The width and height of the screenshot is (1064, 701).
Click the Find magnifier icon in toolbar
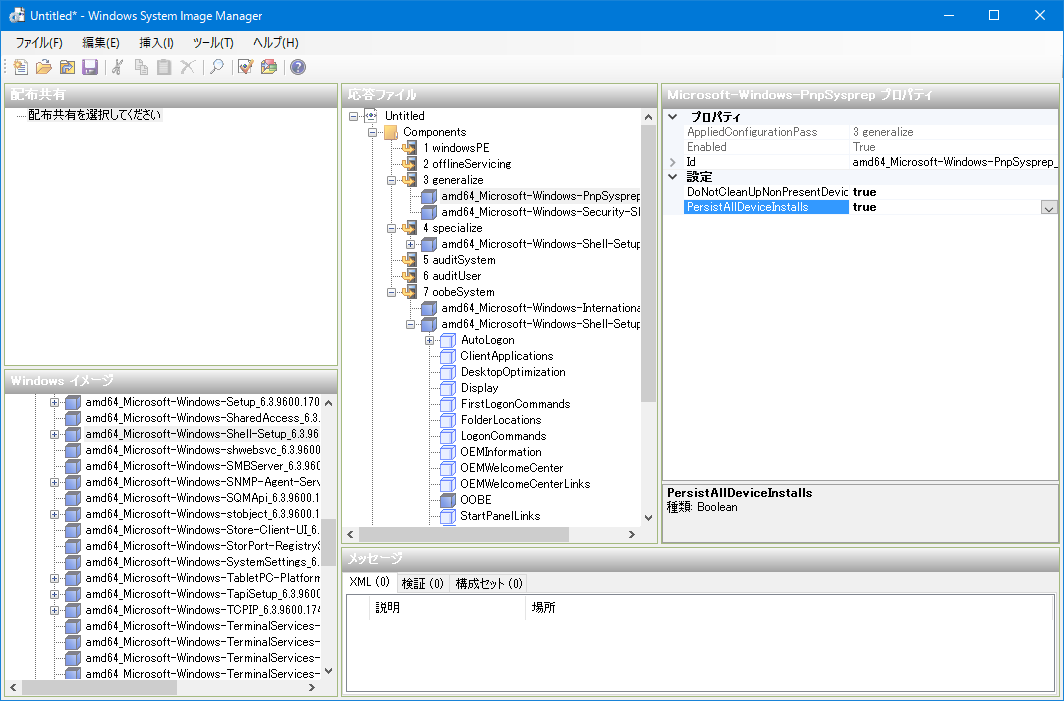(215, 67)
